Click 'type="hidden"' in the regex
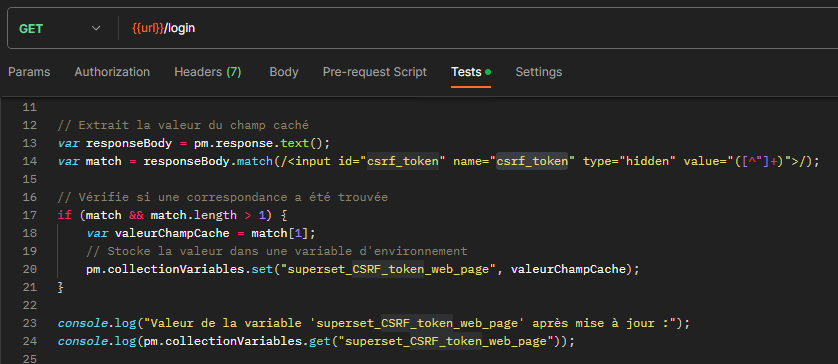Viewport: 838px width, 364px height. (630, 161)
